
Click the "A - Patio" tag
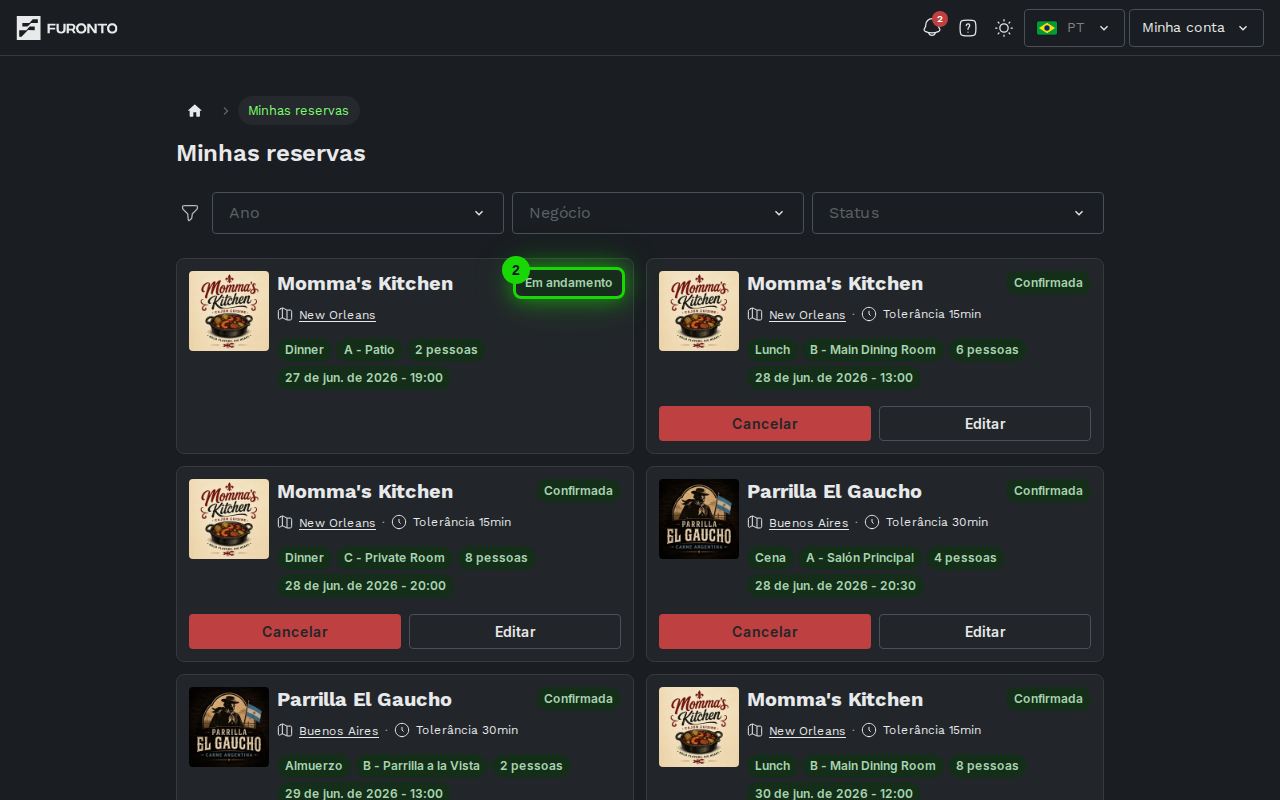point(369,350)
